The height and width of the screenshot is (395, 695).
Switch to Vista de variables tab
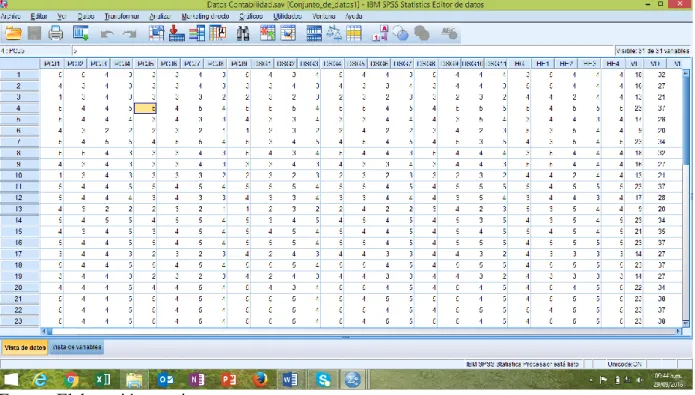pos(77,347)
